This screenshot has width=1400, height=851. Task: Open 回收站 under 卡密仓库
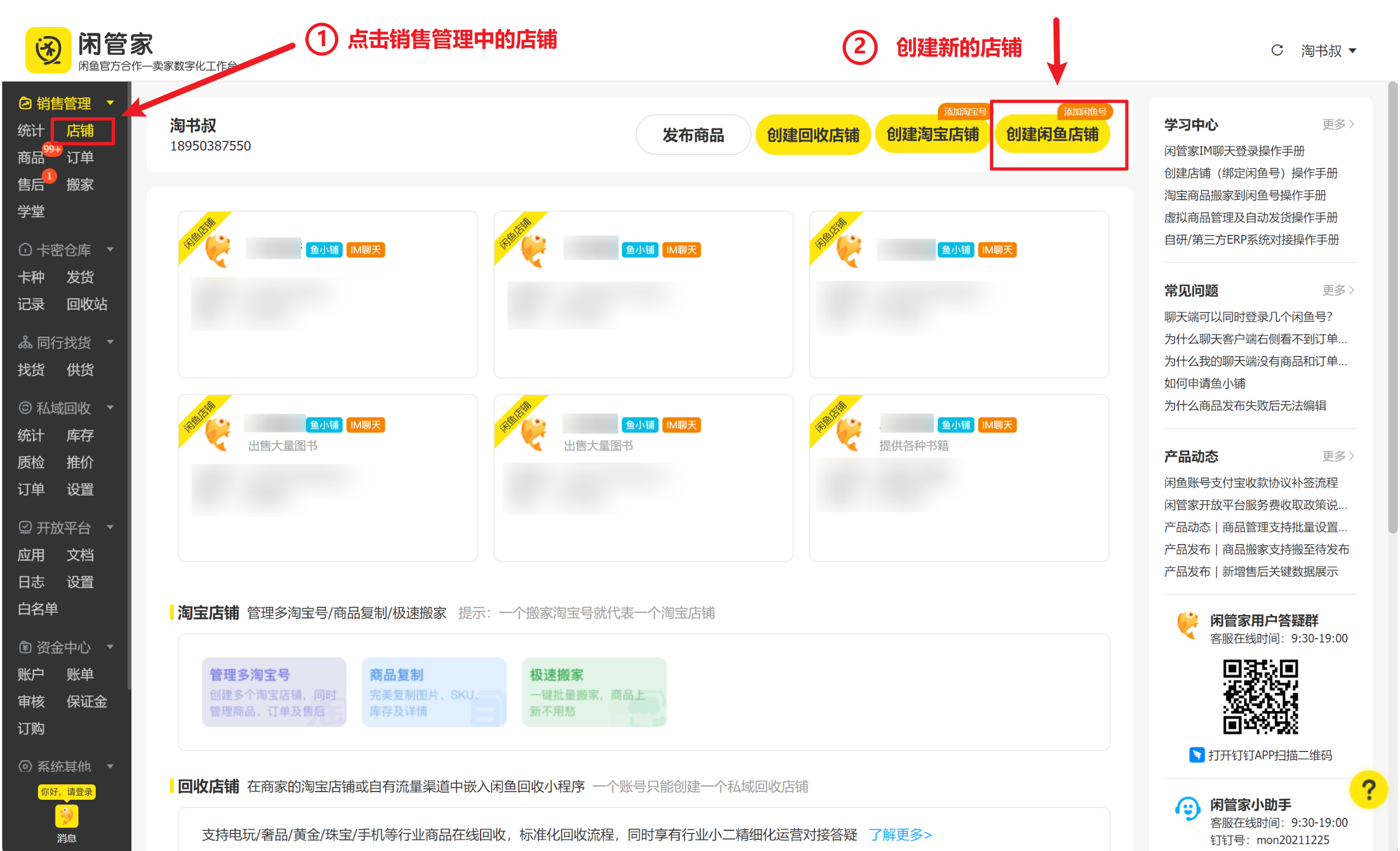(87, 304)
